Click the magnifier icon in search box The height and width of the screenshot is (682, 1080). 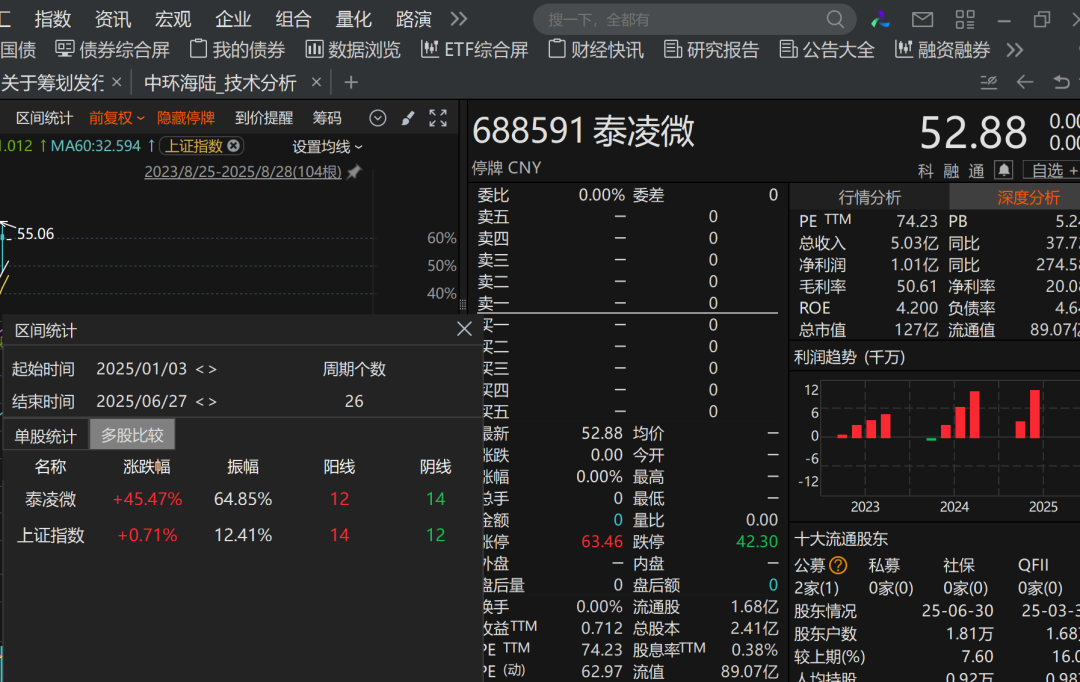click(835, 19)
